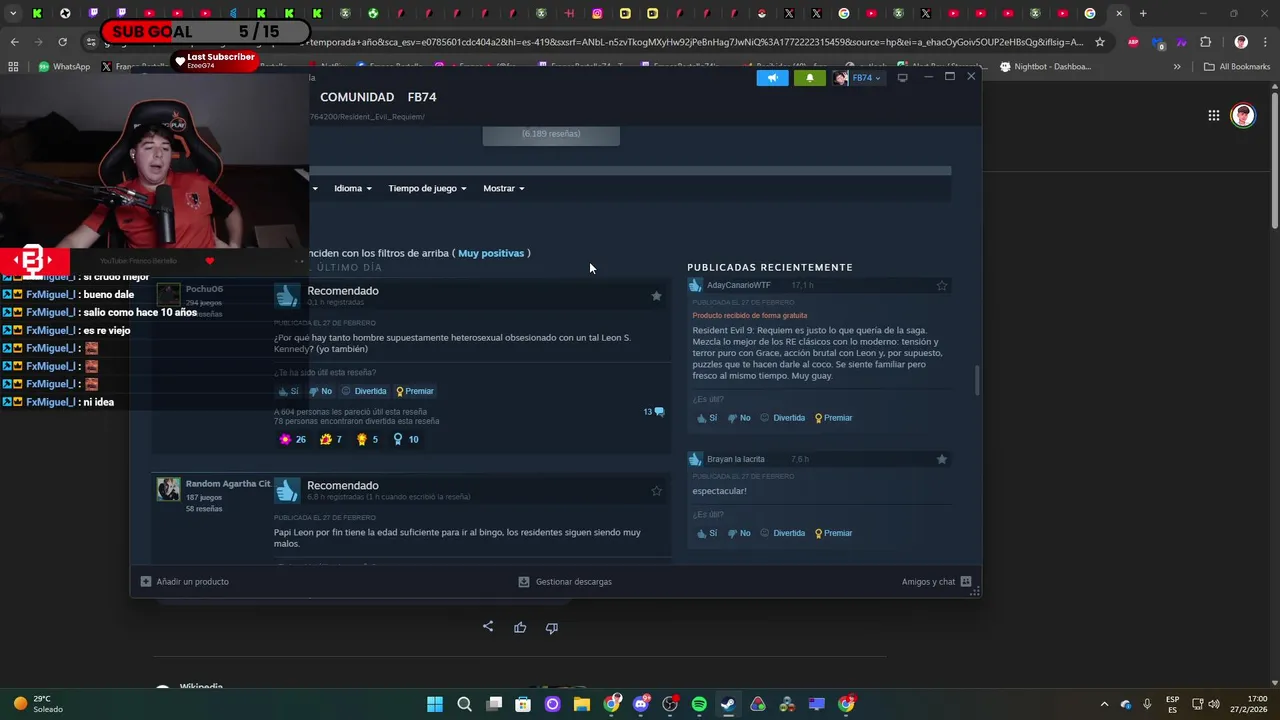This screenshot has width=1280, height=720.
Task: Mark the espectacular! review as Divertida
Action: tap(782, 533)
